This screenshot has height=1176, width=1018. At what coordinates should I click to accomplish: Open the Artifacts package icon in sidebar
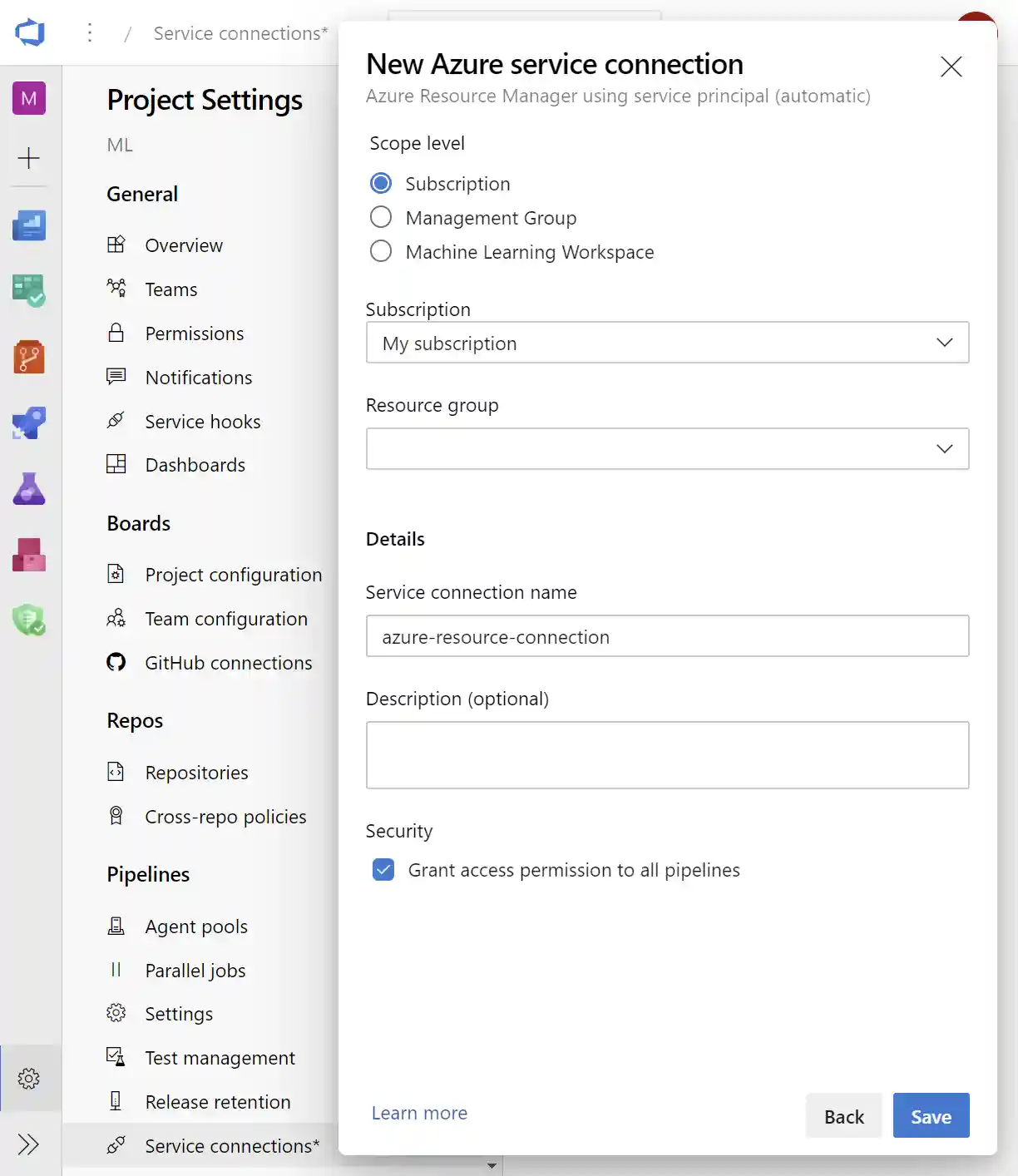pyautogui.click(x=29, y=555)
